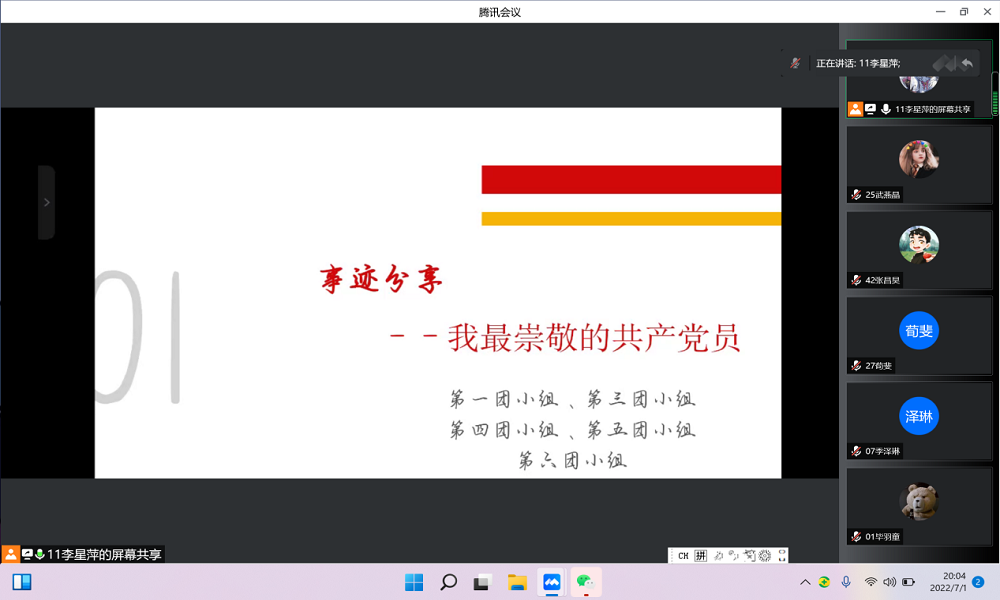1000x600 pixels.
Task: Click the 泽琳 blue avatar circle
Action: point(919,417)
